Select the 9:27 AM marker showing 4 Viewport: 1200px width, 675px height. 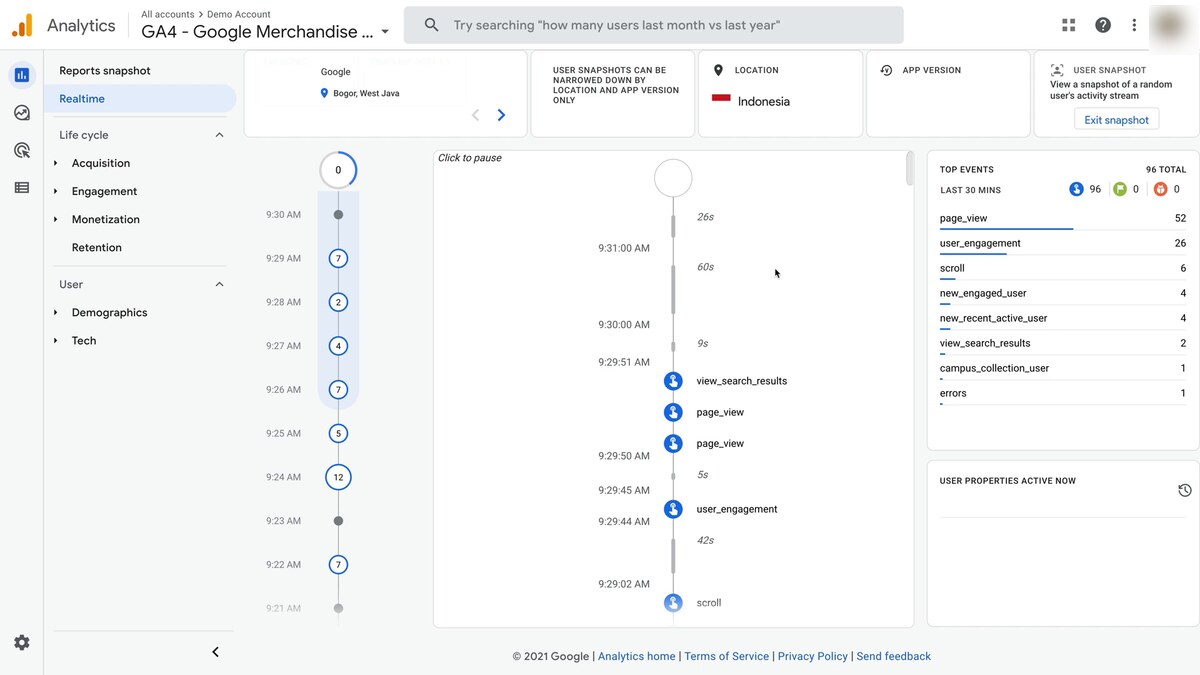point(338,346)
